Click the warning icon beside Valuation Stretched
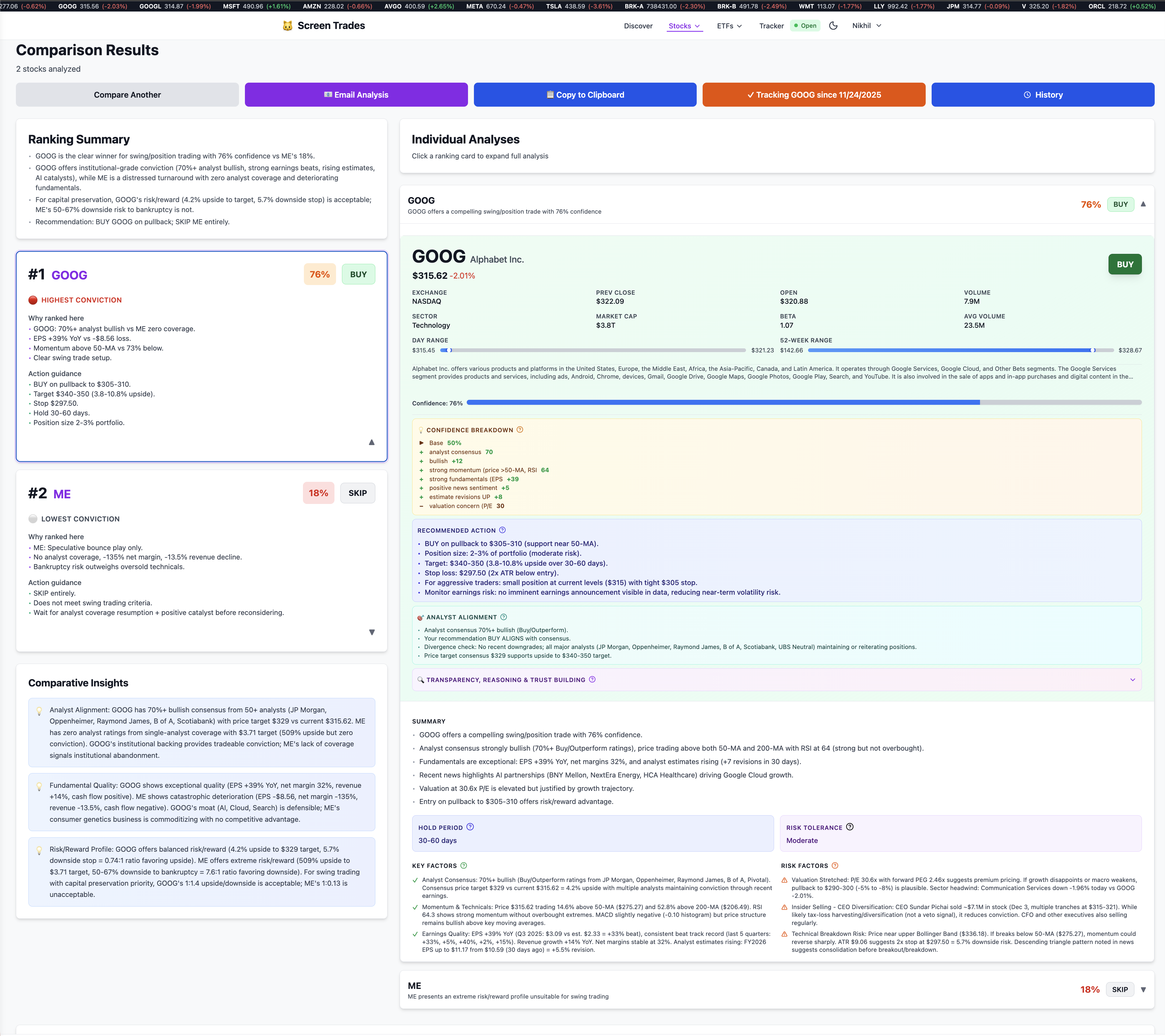Image resolution: width=1165 pixels, height=1036 pixels. (785, 880)
